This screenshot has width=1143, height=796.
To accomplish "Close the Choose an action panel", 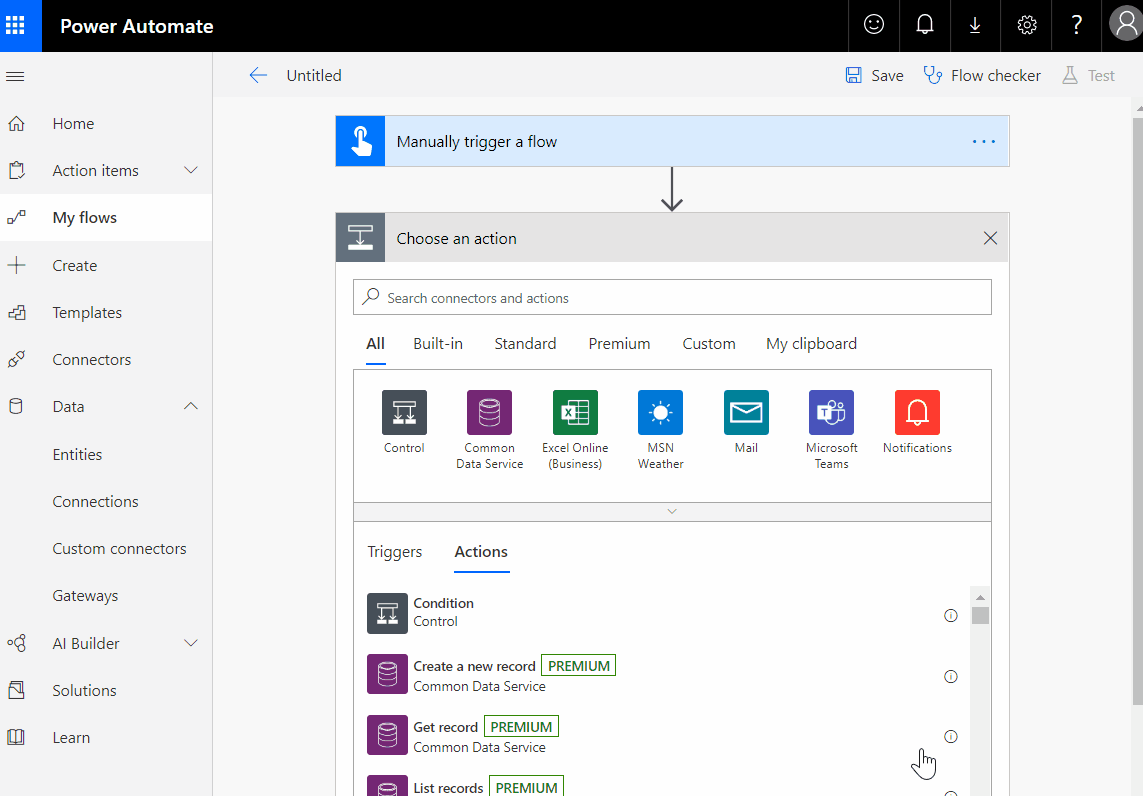I will [x=990, y=238].
